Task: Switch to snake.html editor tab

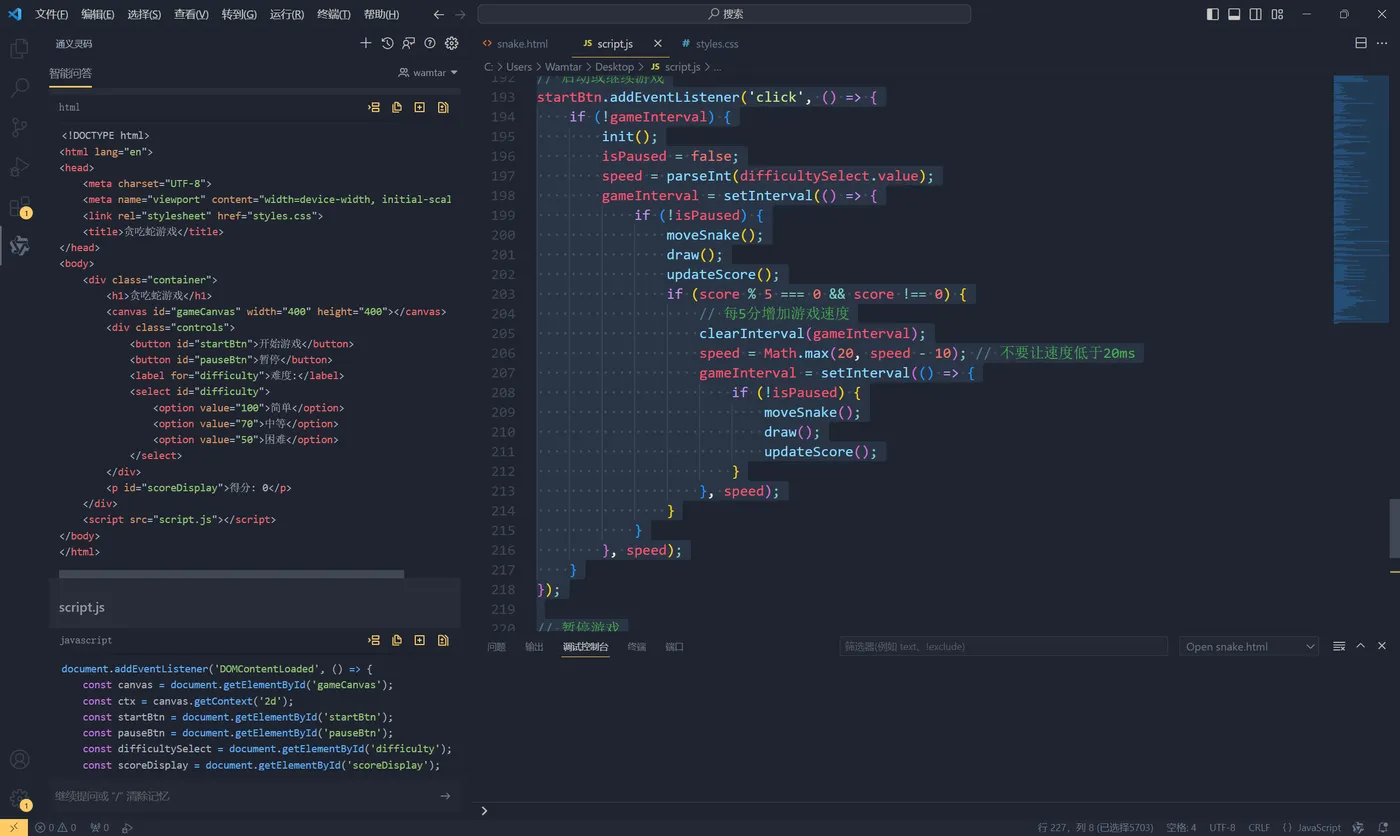Action: click(515, 44)
